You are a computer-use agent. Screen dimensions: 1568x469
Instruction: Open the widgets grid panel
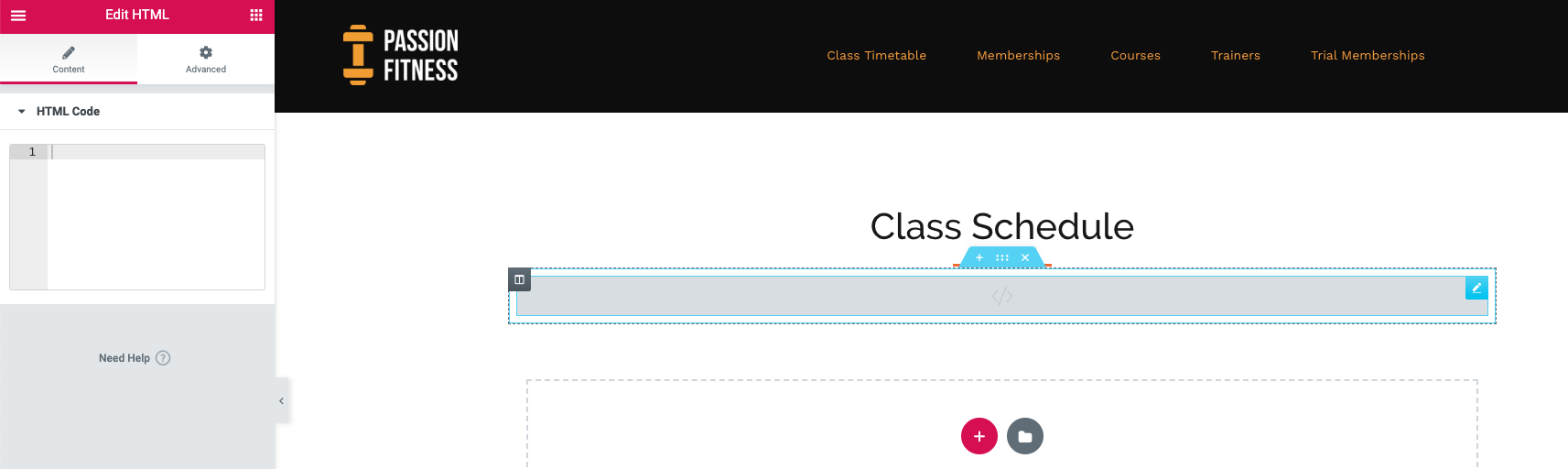click(256, 15)
